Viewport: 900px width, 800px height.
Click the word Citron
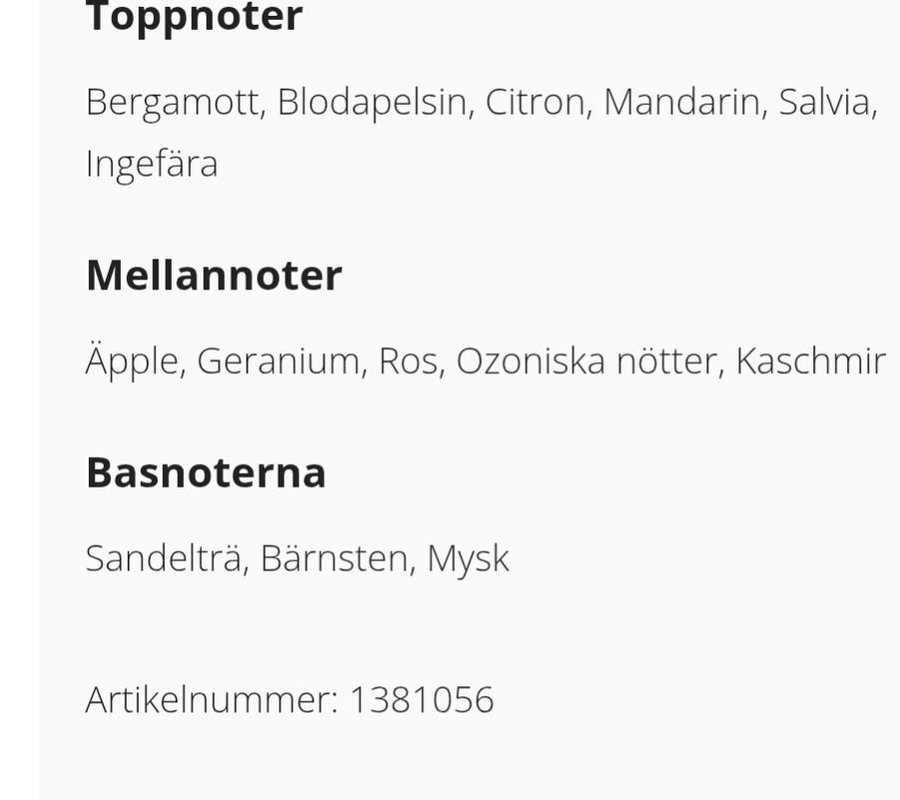coord(535,103)
